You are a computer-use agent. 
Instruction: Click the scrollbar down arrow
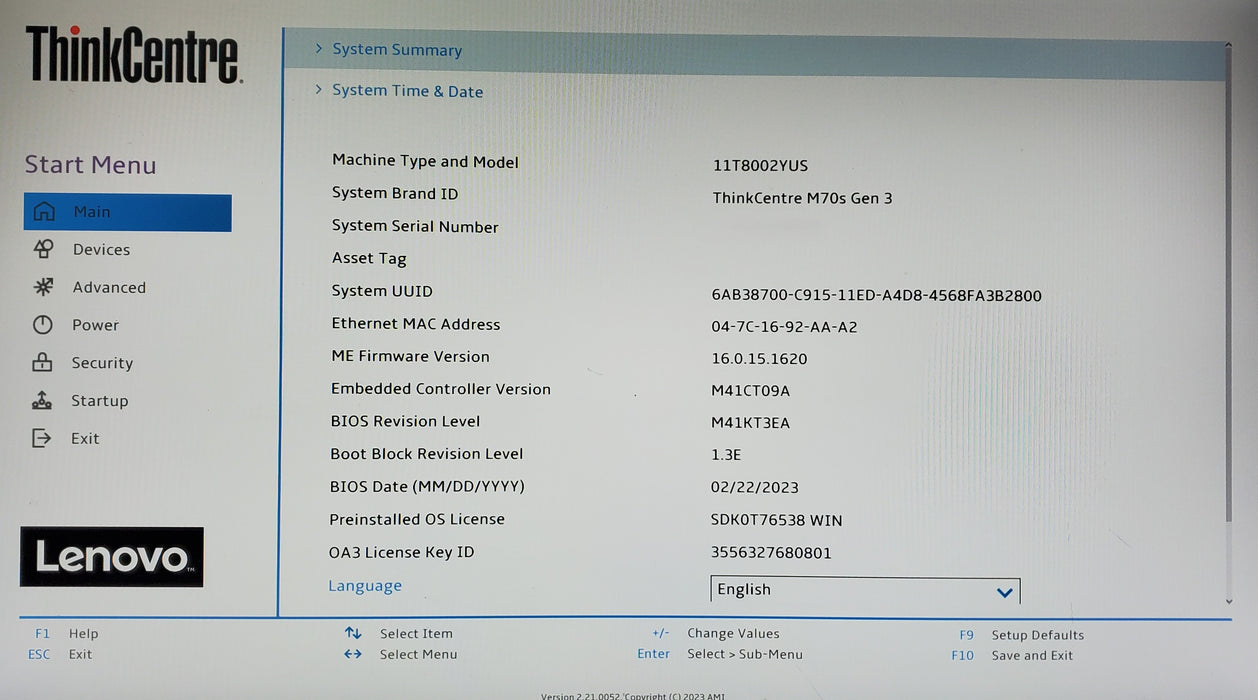[1229, 601]
